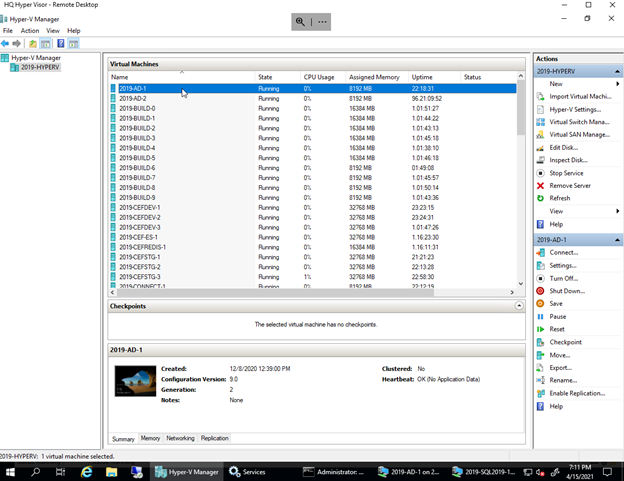Select the 2019-CEFDEV-1 virtual machine row
The image size is (624, 481).
(x=312, y=207)
